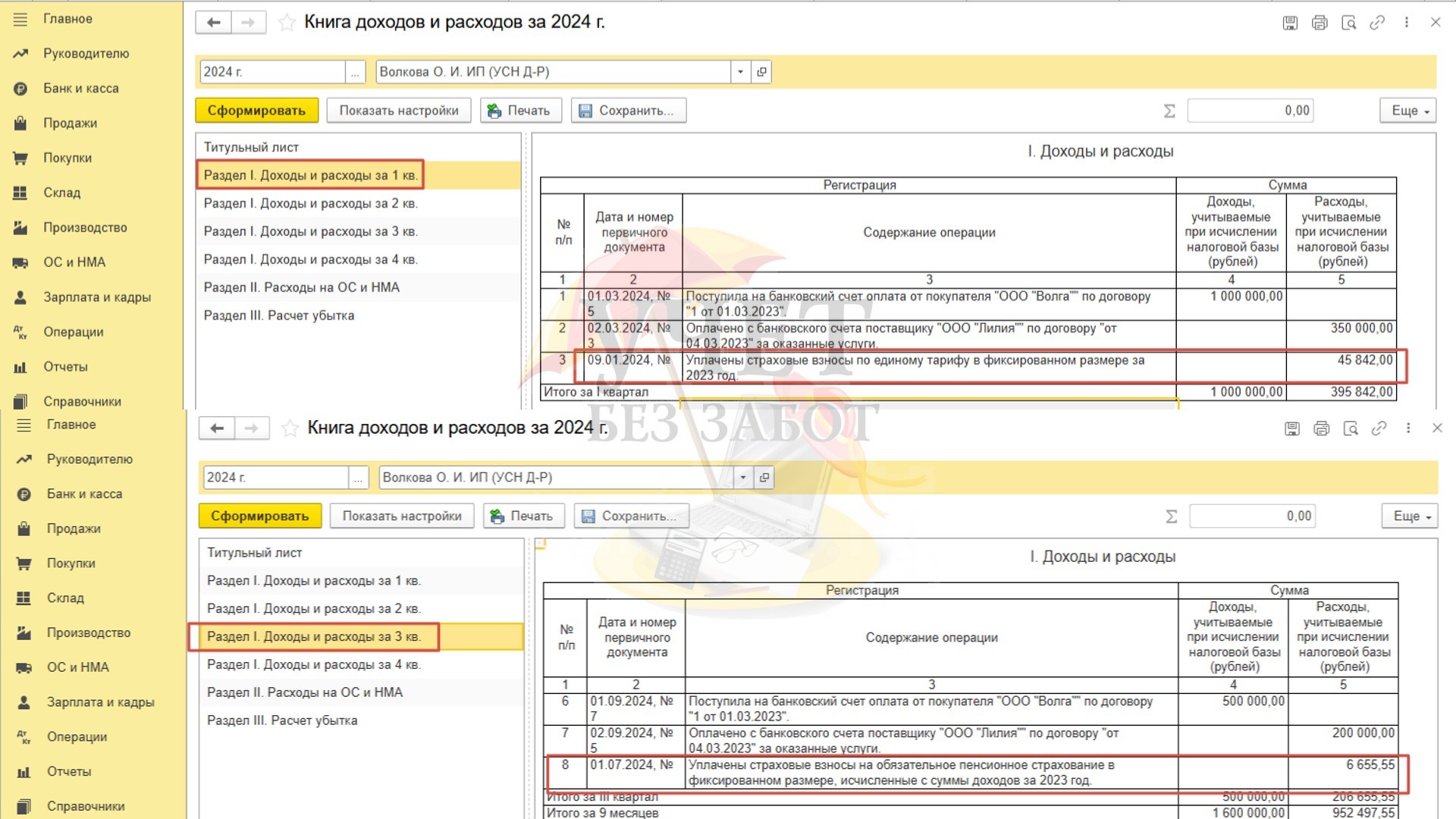Open period picker ellipsis beside top 2024 г.
Viewport: 1456px width, 819px height.
coord(355,72)
